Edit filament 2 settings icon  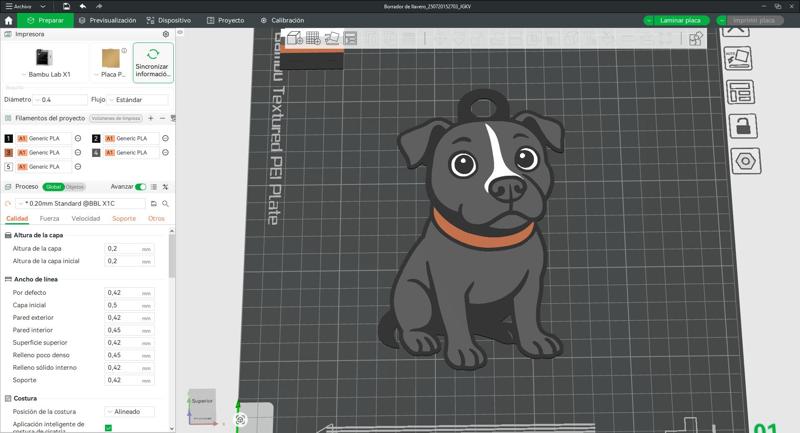coord(165,138)
